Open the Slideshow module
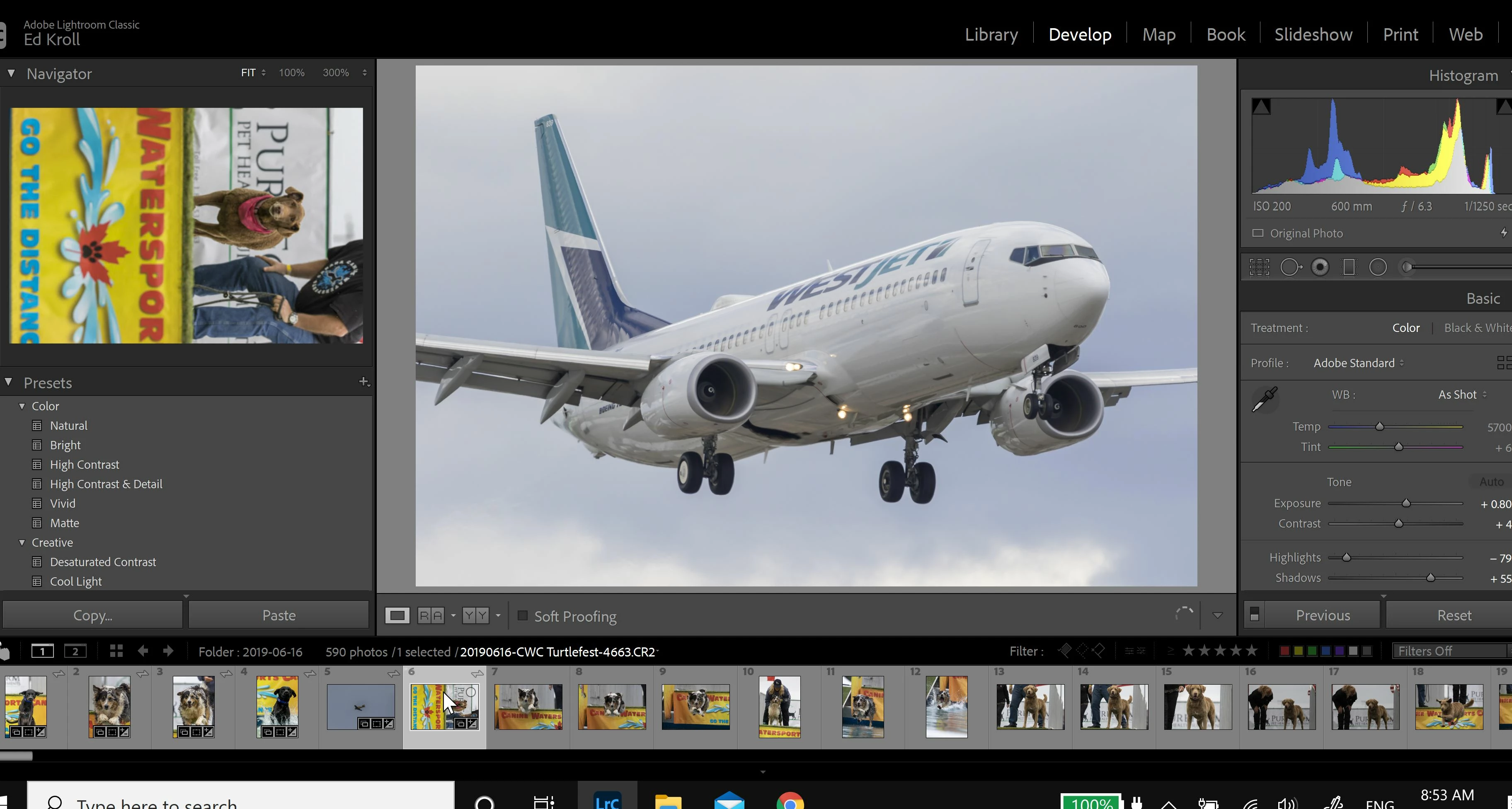The width and height of the screenshot is (1512, 809). (x=1313, y=34)
